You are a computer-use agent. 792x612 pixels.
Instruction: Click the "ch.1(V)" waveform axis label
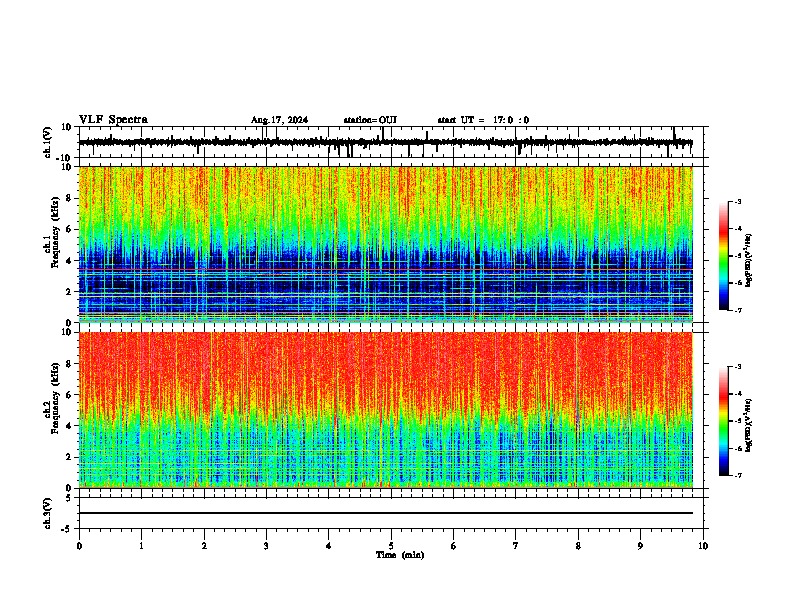click(48, 142)
